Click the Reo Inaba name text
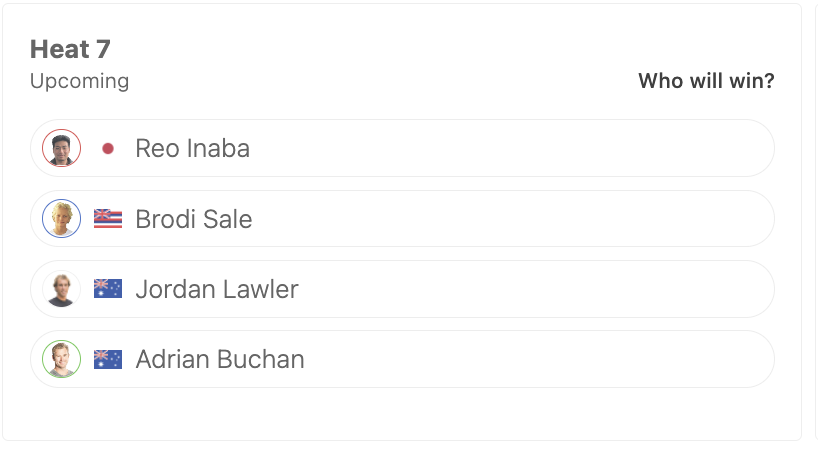 point(193,148)
